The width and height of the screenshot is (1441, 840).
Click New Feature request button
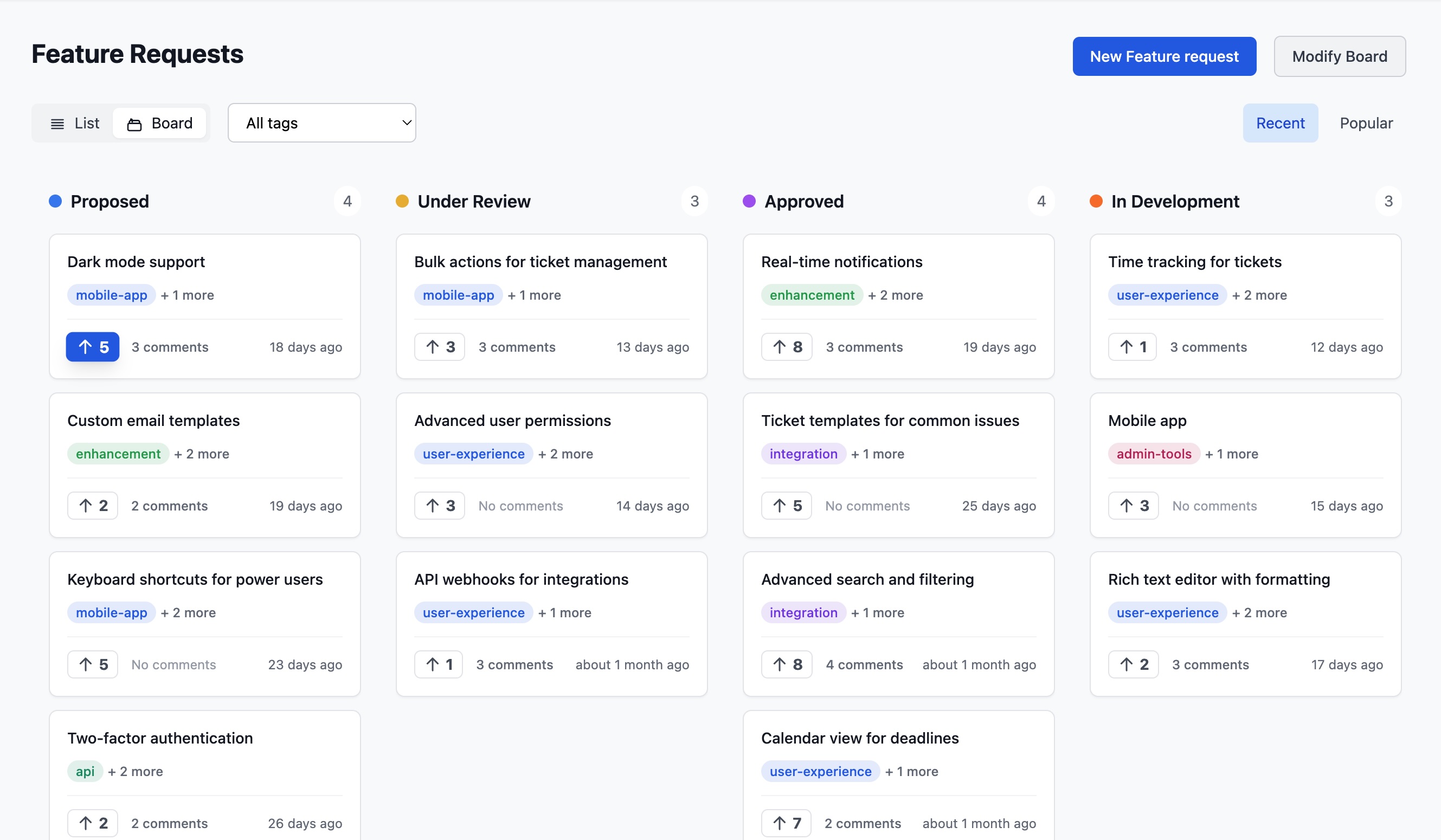(1164, 56)
